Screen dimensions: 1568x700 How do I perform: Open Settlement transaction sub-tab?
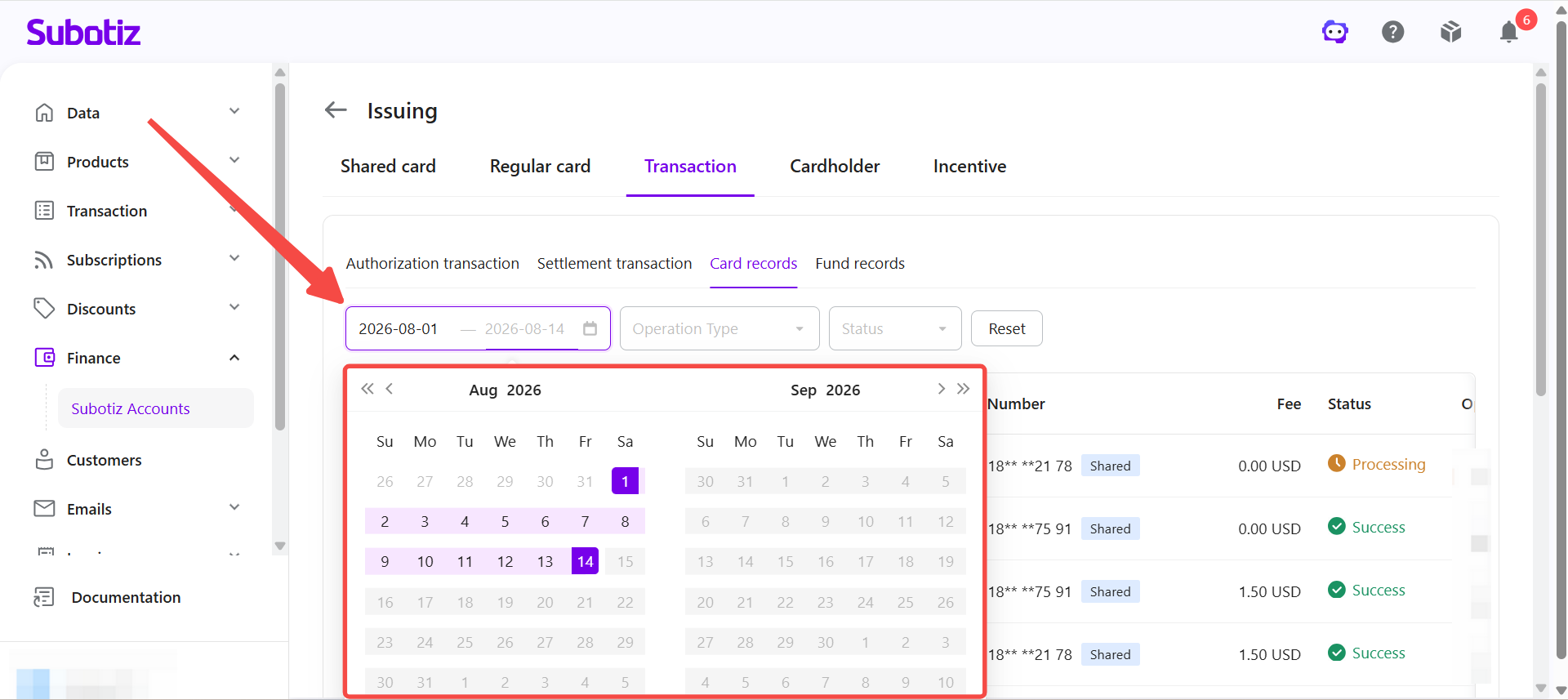(614, 263)
